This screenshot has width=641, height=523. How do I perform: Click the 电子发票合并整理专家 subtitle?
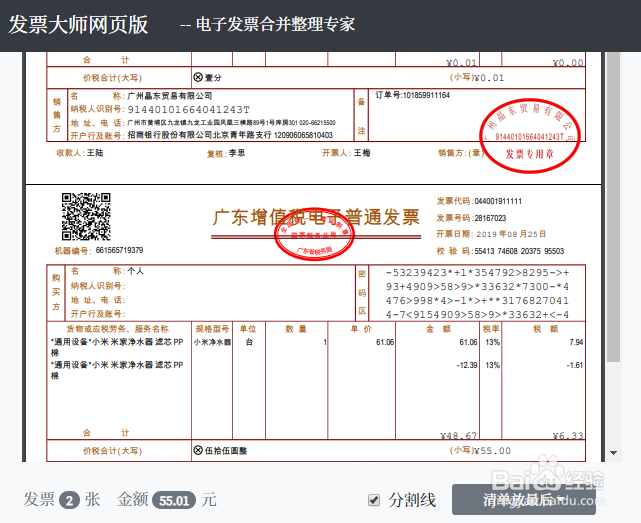click(x=275, y=25)
